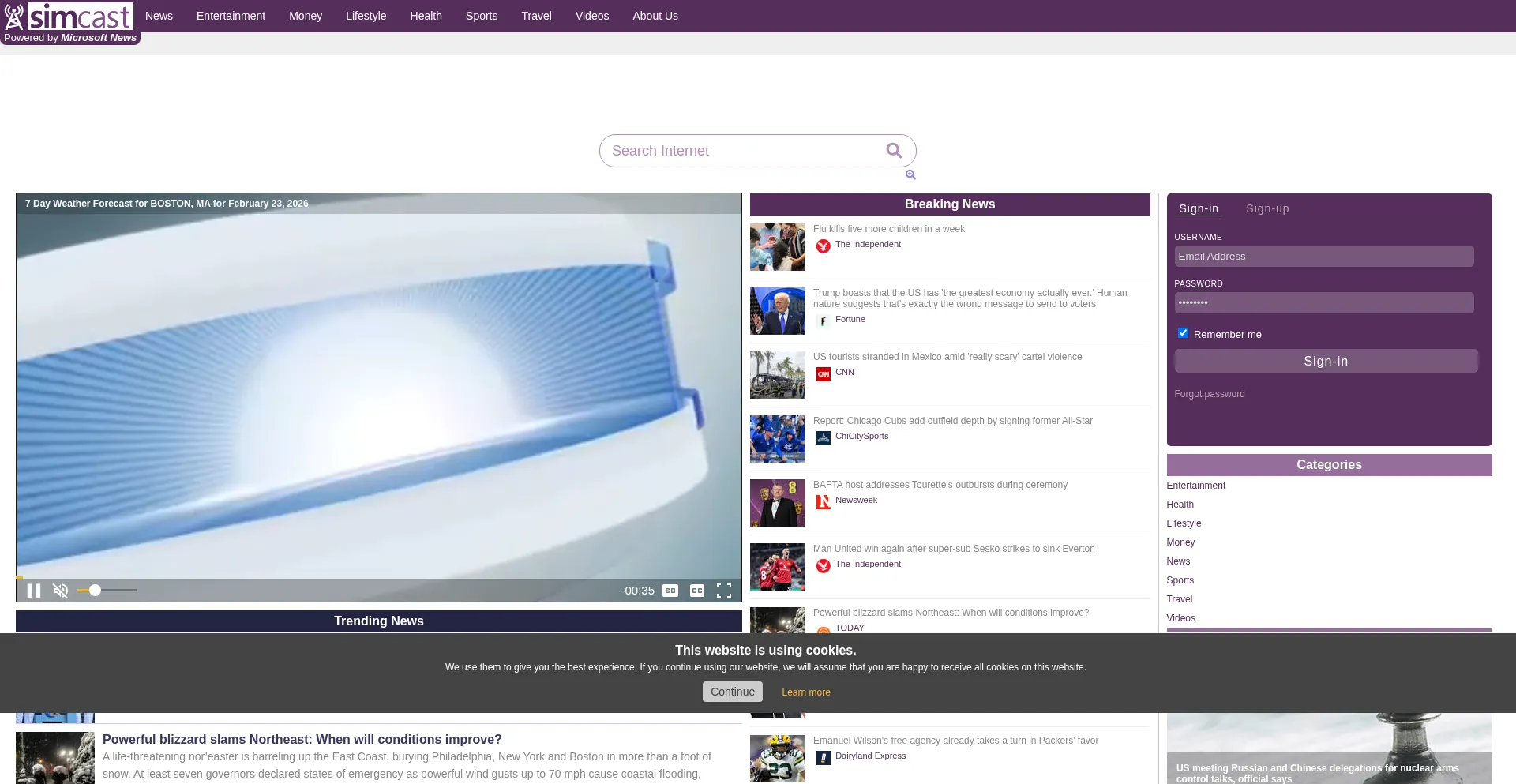Click the password field
Viewport: 1516px width, 784px height.
click(x=1324, y=303)
